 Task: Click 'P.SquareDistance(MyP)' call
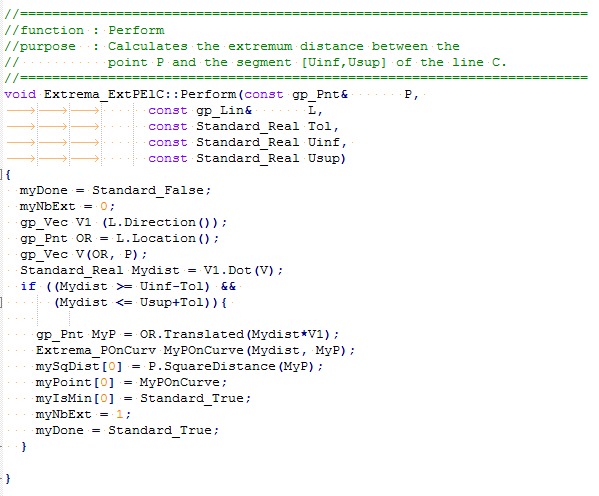[231, 366]
